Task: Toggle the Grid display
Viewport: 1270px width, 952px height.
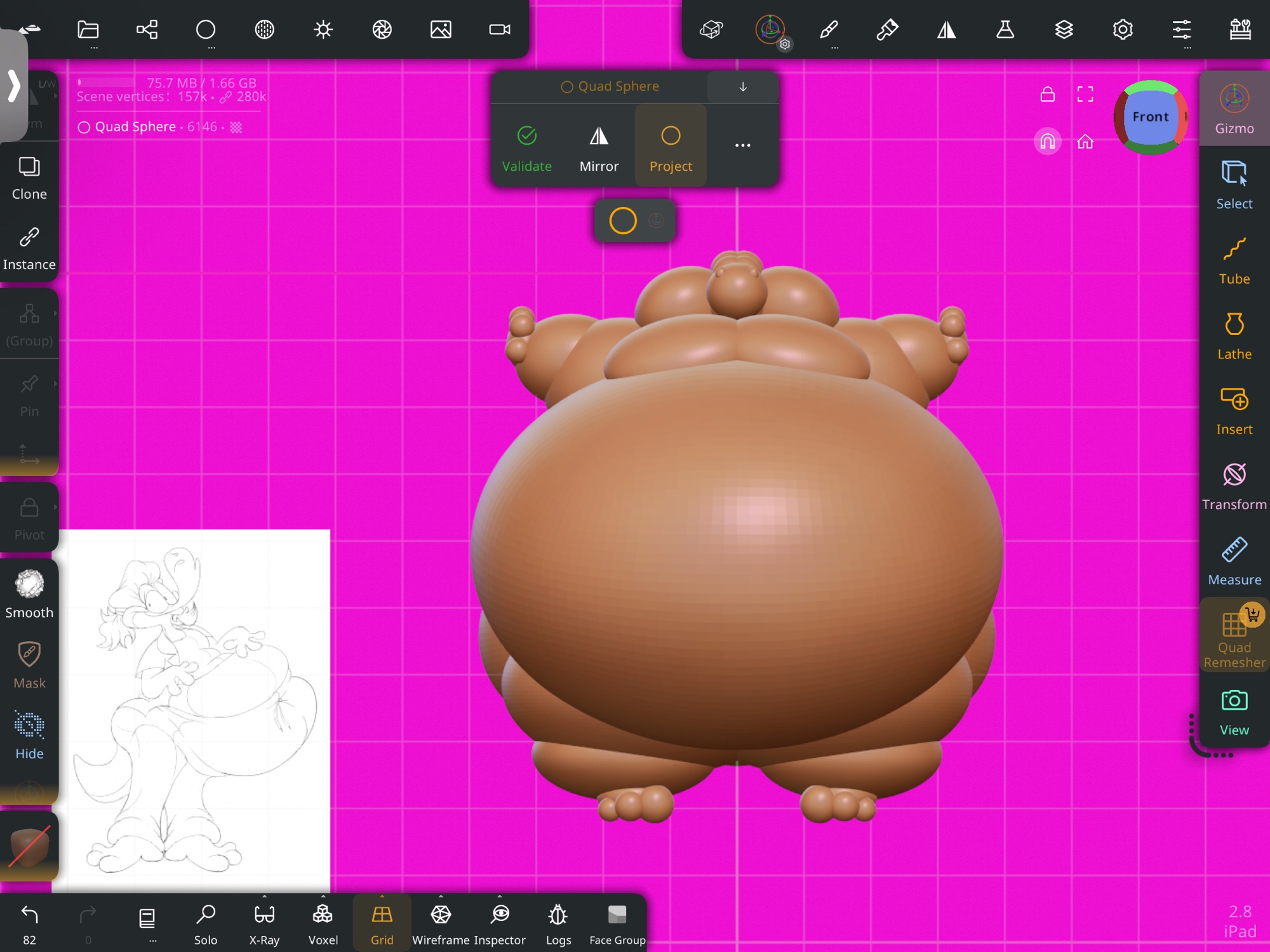Action: [x=382, y=923]
